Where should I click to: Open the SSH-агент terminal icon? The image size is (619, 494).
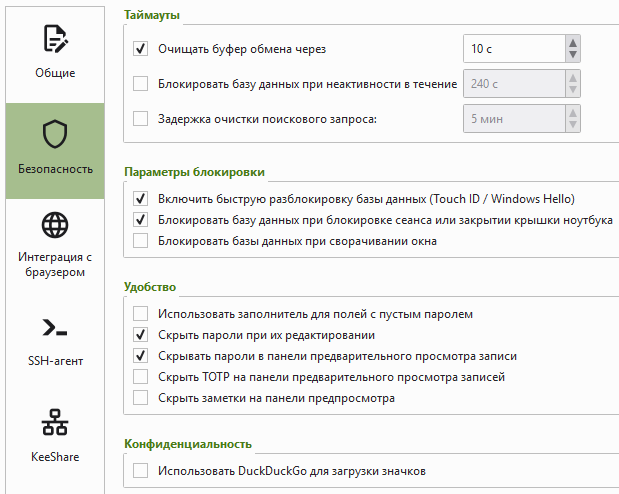(54, 327)
